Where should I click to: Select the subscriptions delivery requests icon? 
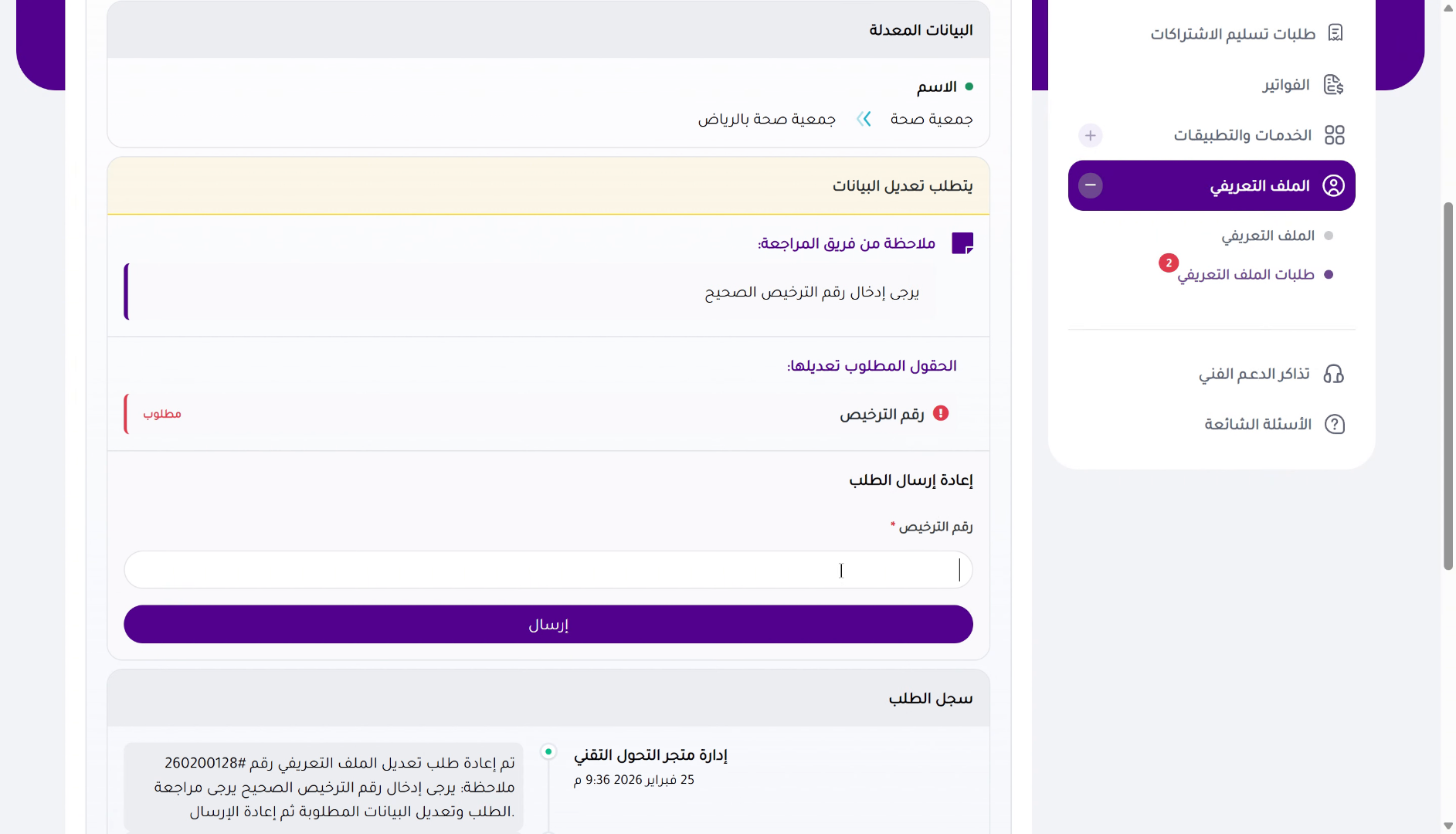(1336, 32)
